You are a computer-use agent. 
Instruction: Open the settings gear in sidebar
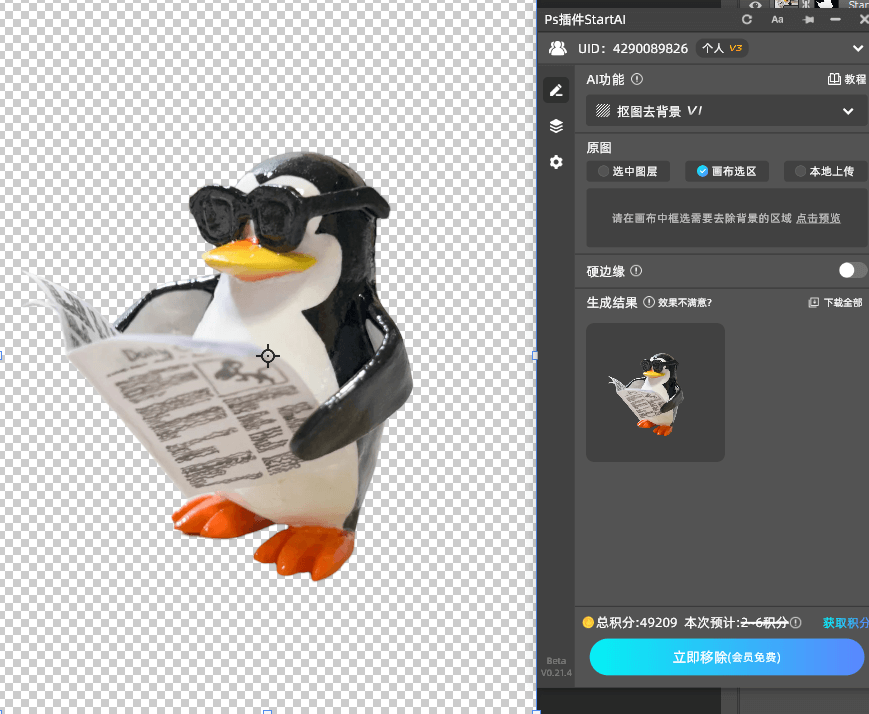[556, 162]
